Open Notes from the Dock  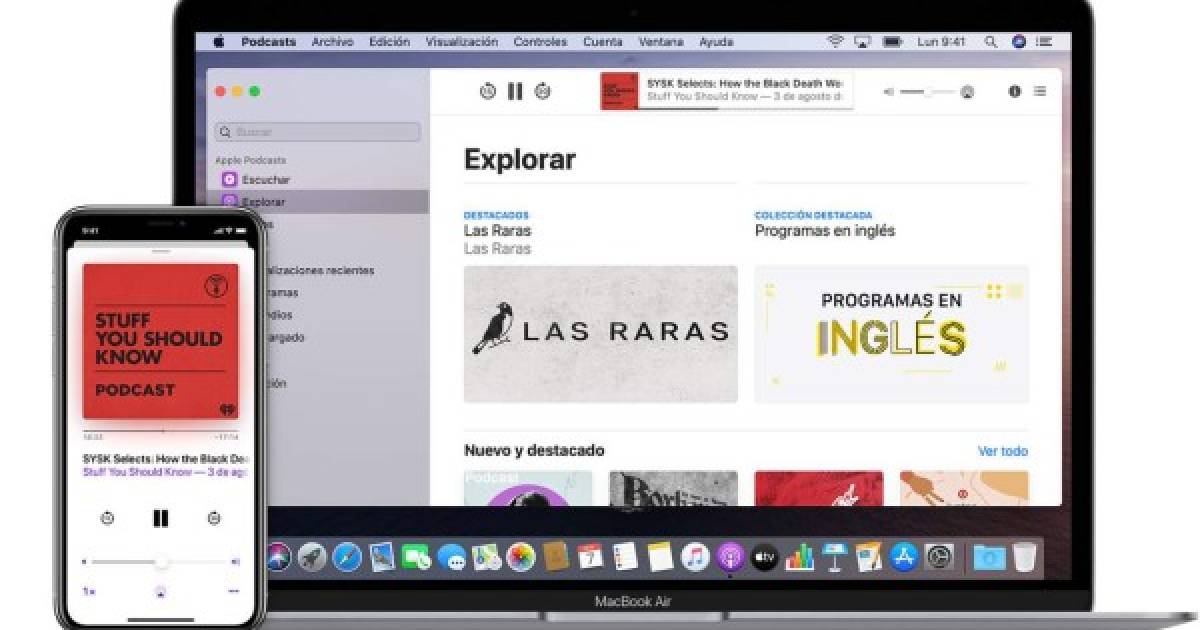[659, 557]
